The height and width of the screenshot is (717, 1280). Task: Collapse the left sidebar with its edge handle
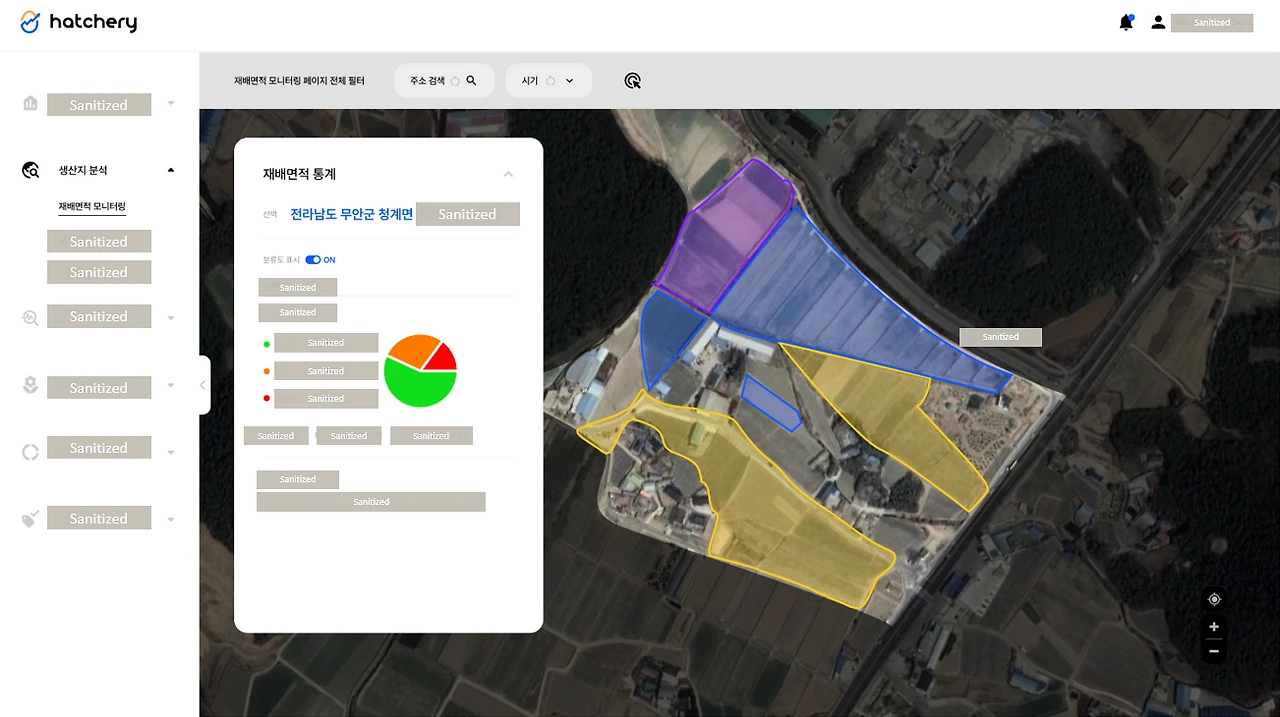(204, 385)
